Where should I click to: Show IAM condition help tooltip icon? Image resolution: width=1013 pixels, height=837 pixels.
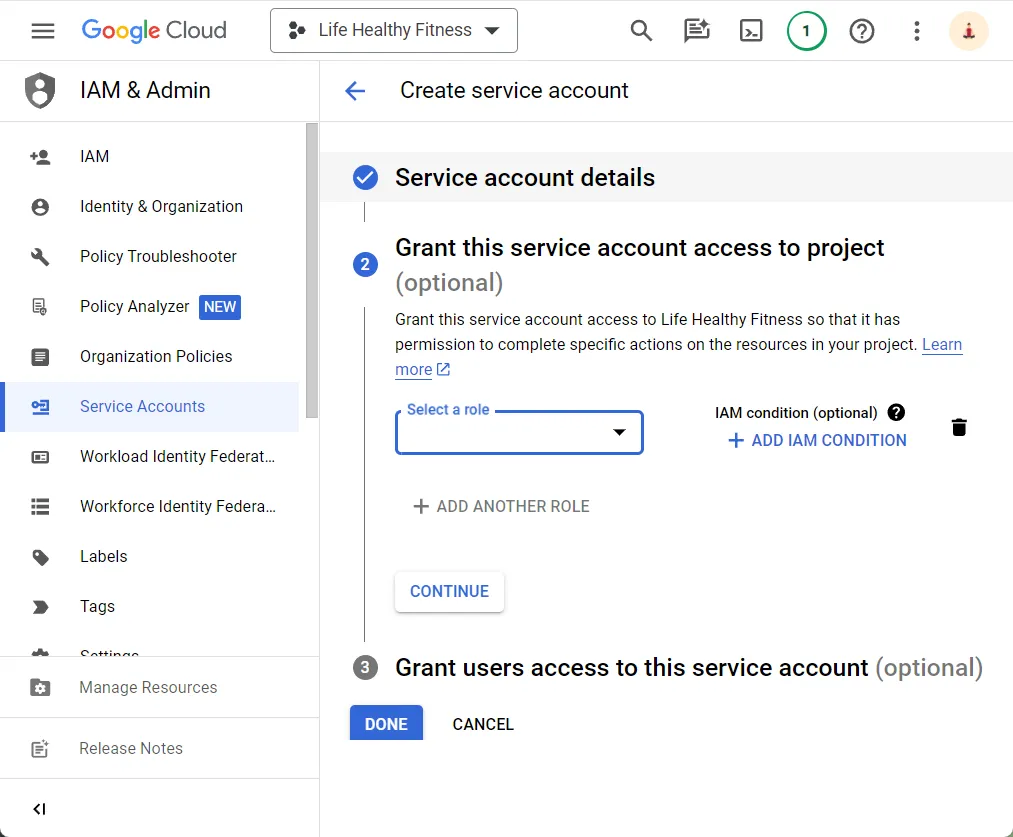(x=896, y=412)
